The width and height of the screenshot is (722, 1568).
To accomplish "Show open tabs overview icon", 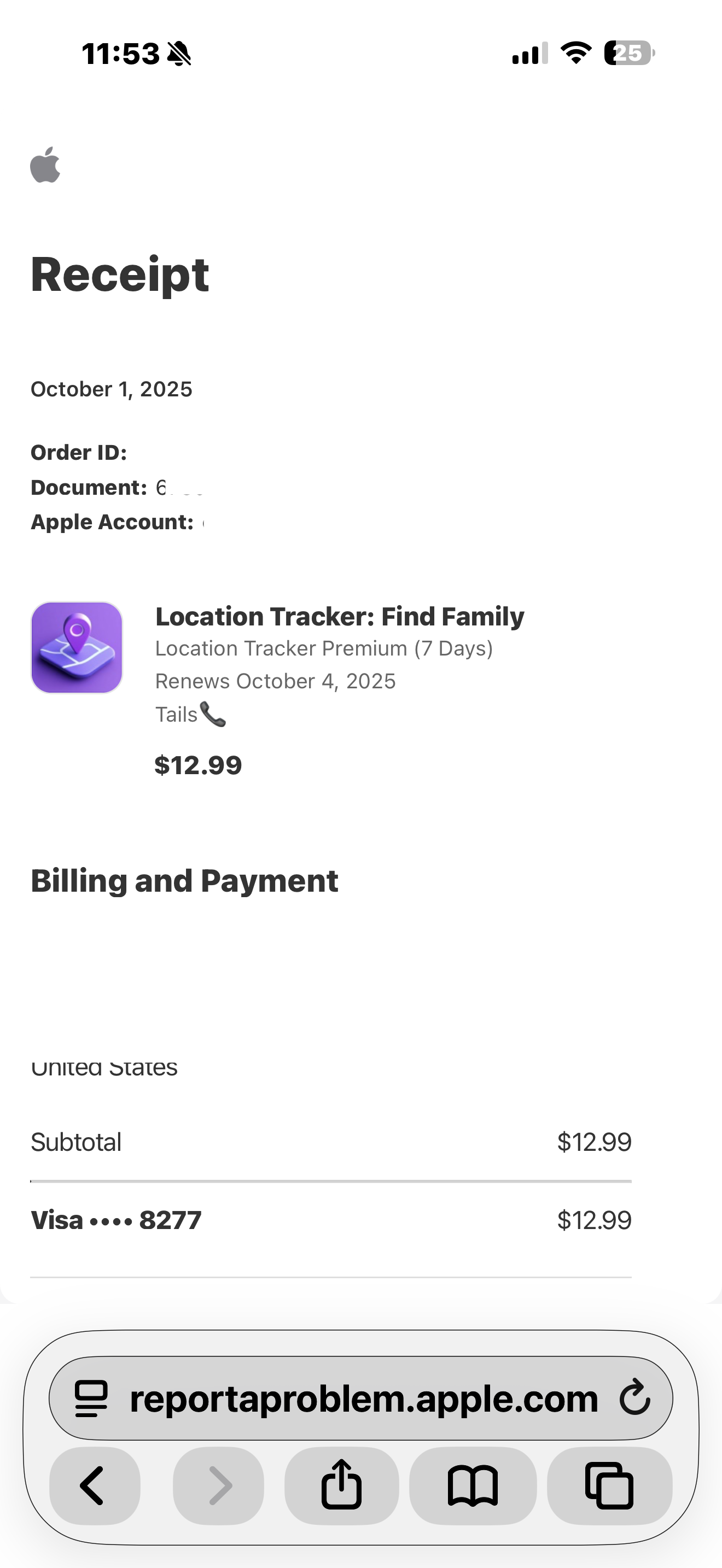I will point(609,1485).
